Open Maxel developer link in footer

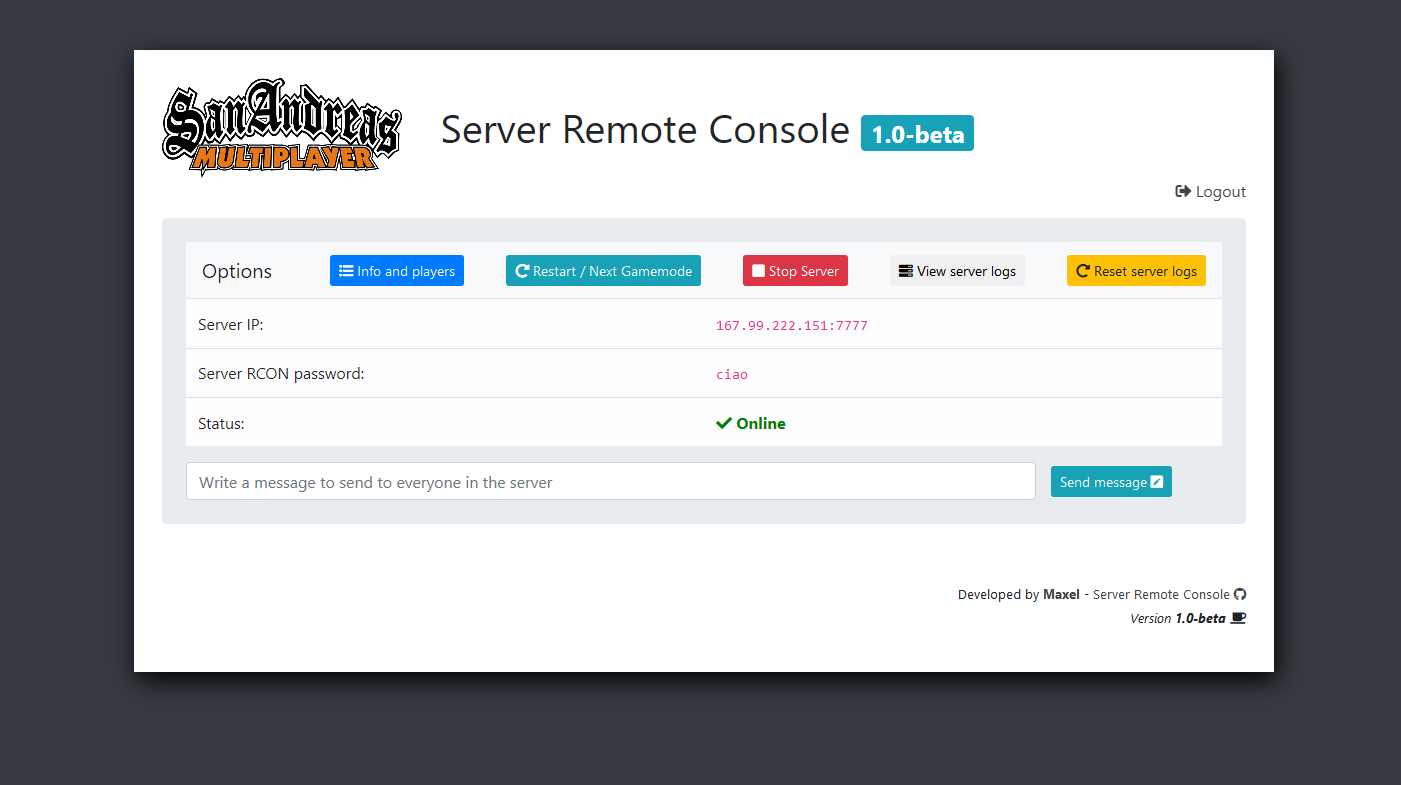point(1061,594)
